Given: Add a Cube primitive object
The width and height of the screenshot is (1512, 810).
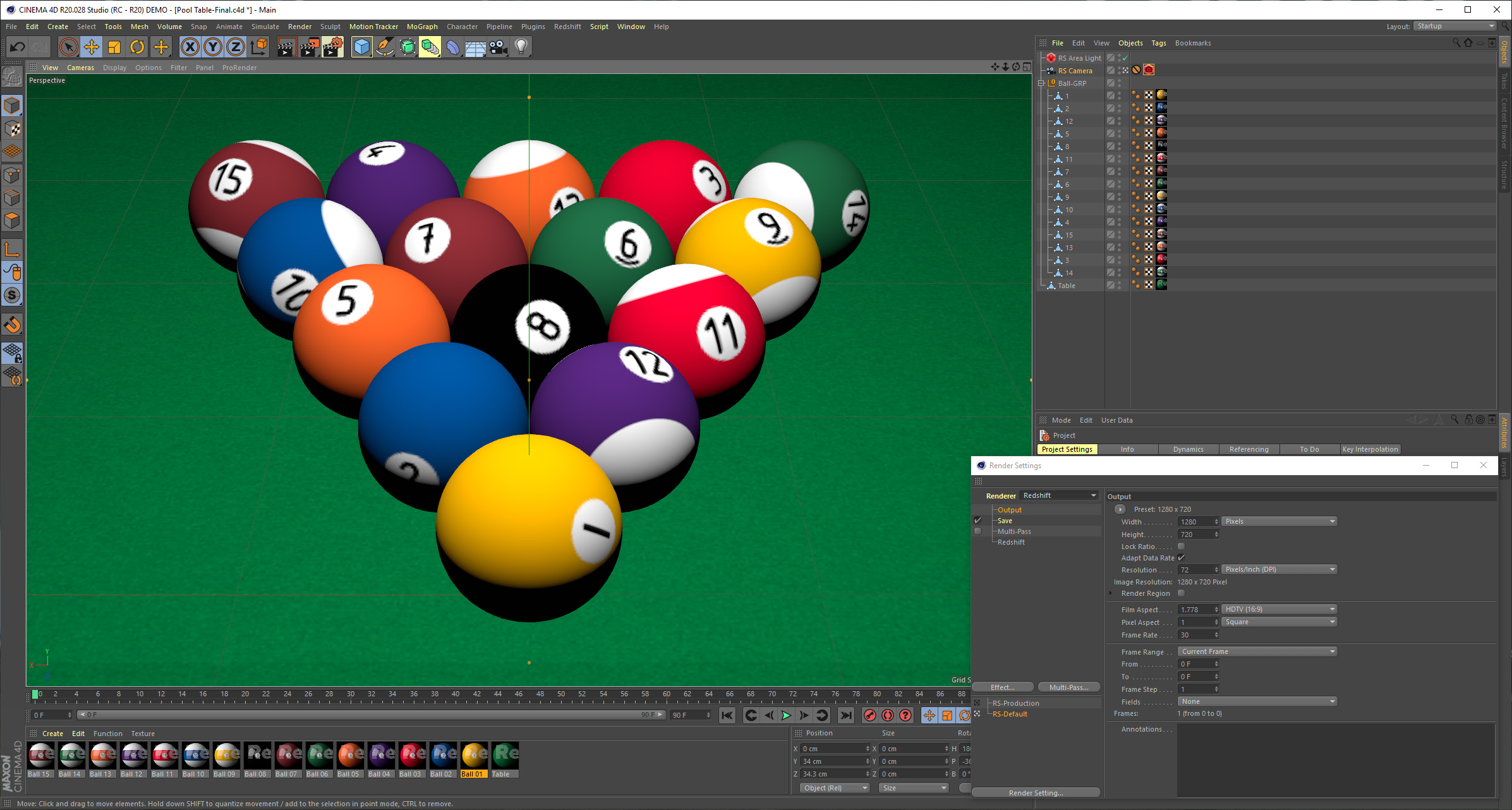Looking at the screenshot, I should [362, 47].
